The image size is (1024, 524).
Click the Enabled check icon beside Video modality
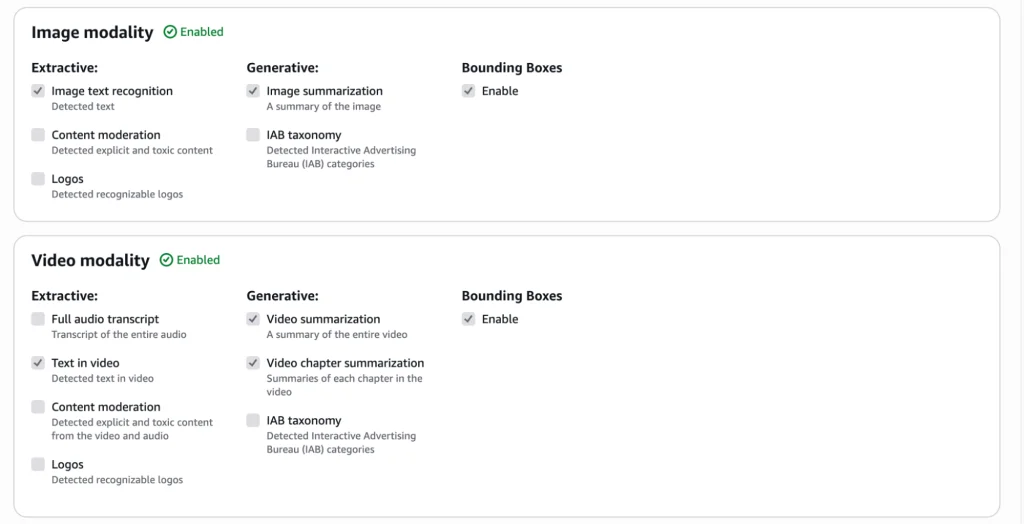167,260
